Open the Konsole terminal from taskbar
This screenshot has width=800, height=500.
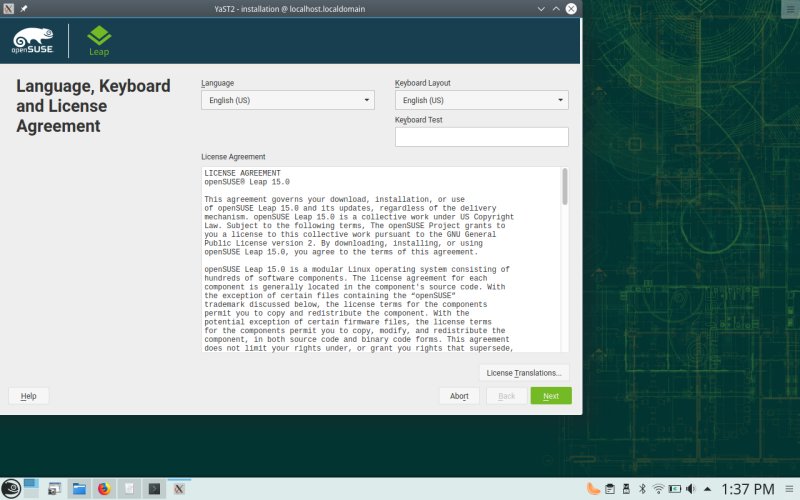click(x=154, y=489)
